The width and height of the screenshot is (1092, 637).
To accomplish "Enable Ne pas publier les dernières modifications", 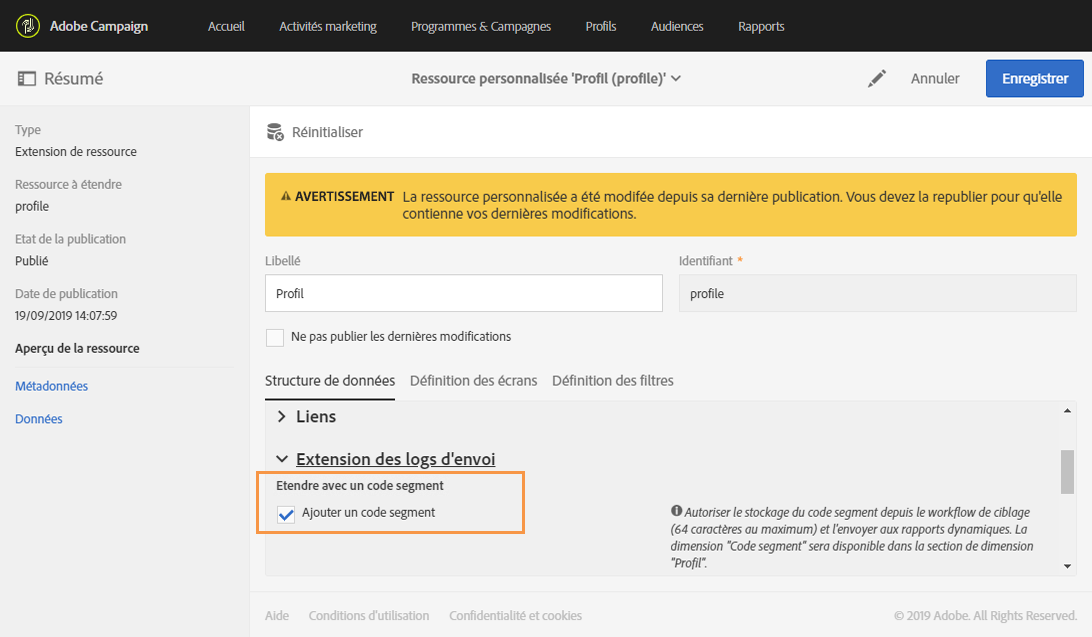I will pos(275,338).
